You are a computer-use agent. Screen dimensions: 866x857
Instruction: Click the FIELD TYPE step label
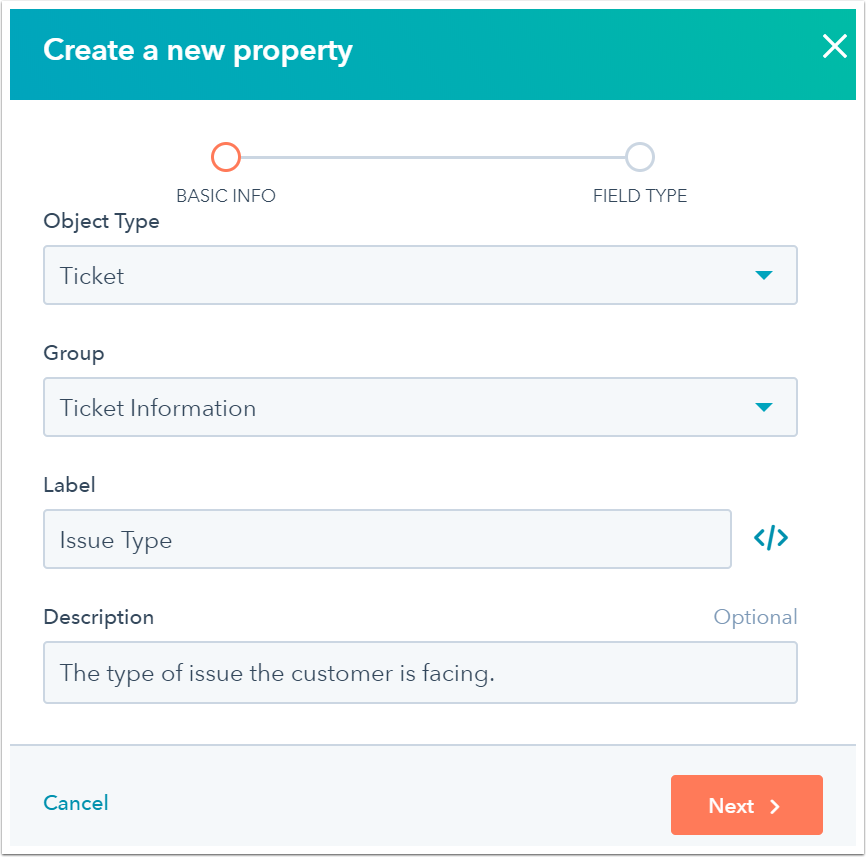[640, 196]
